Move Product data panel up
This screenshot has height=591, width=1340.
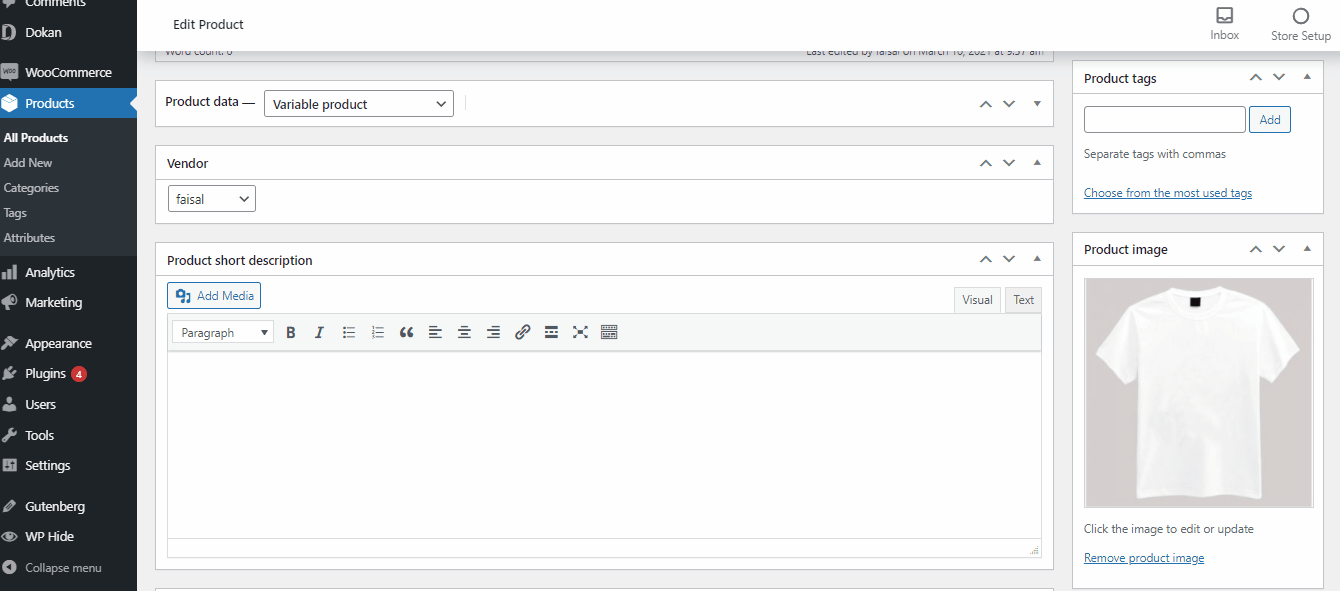[x=985, y=104]
